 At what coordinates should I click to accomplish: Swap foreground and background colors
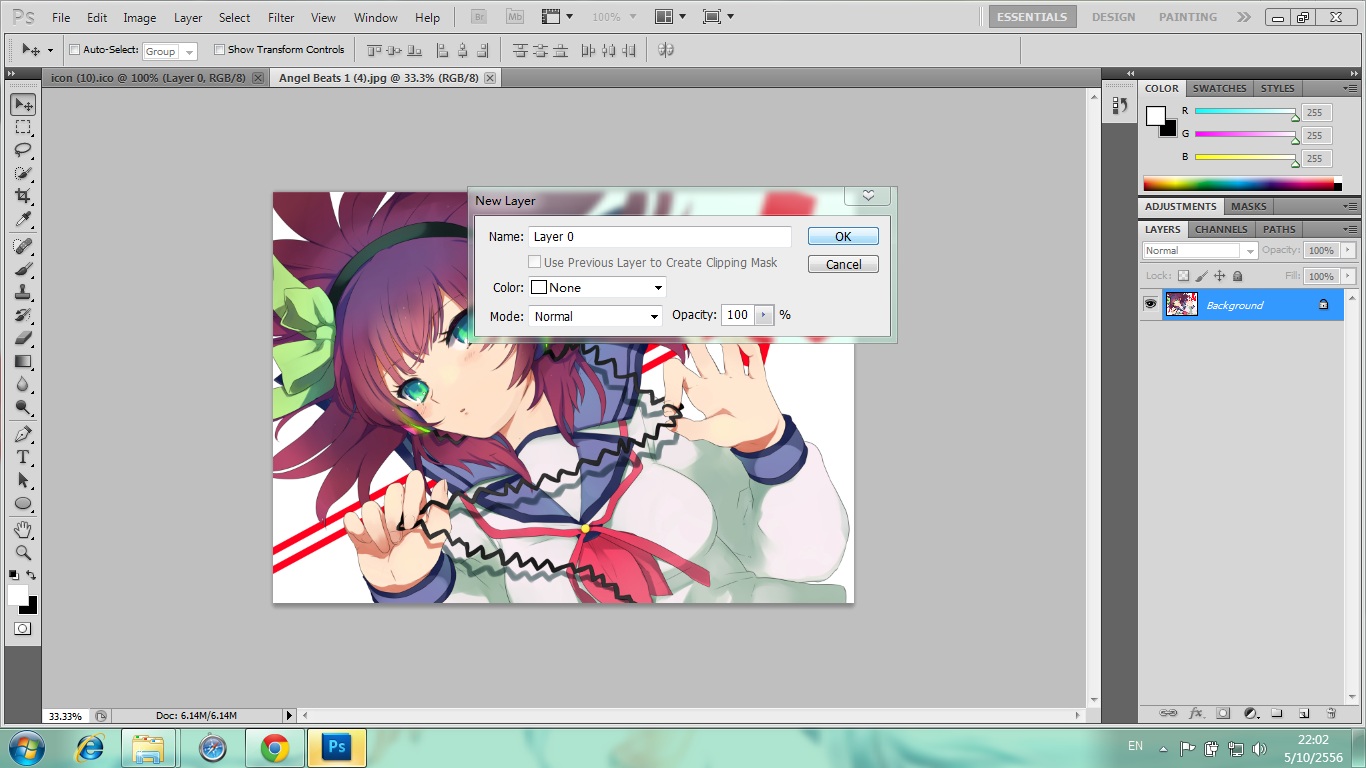(32, 575)
